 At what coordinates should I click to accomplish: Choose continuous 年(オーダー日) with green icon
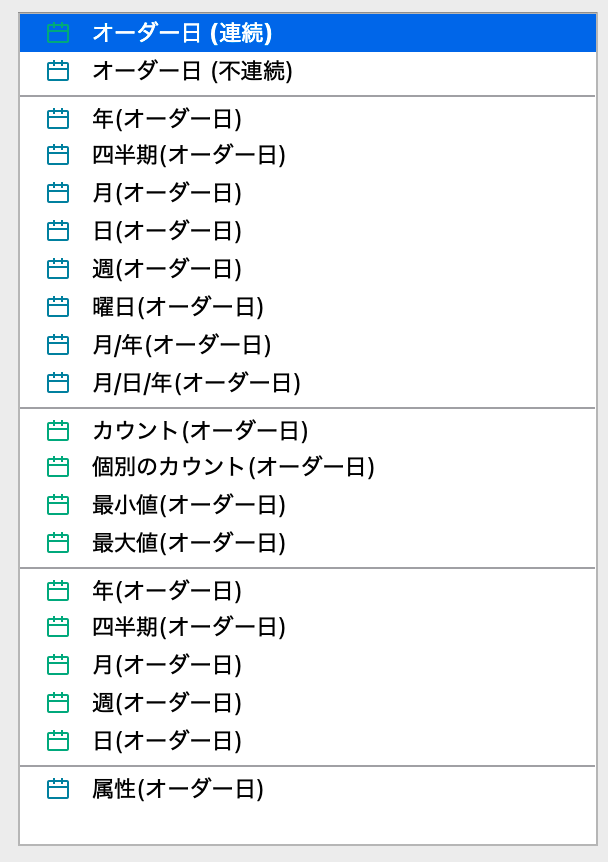pyautogui.click(x=167, y=591)
